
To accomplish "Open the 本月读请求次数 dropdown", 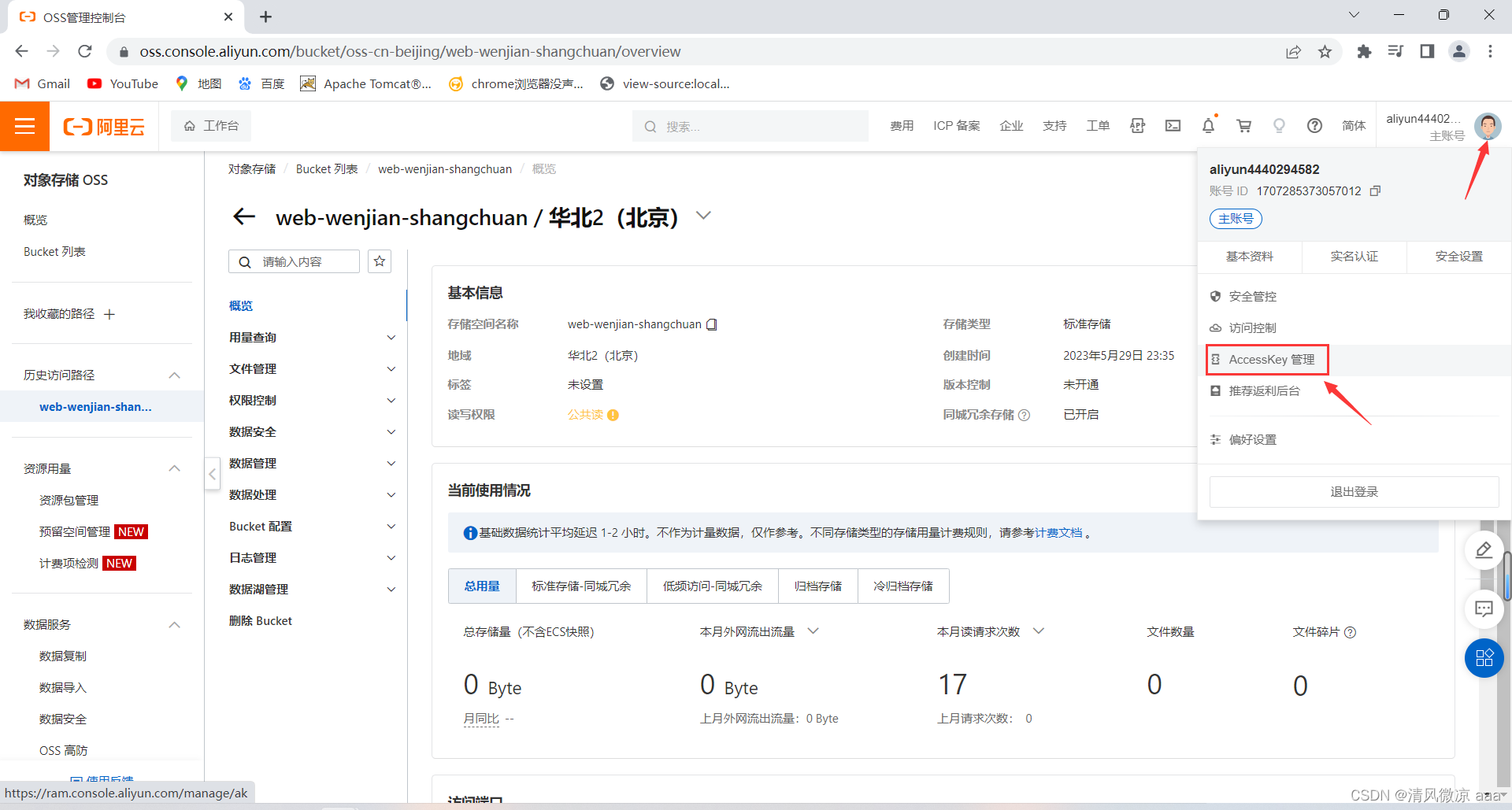I will (x=1039, y=631).
